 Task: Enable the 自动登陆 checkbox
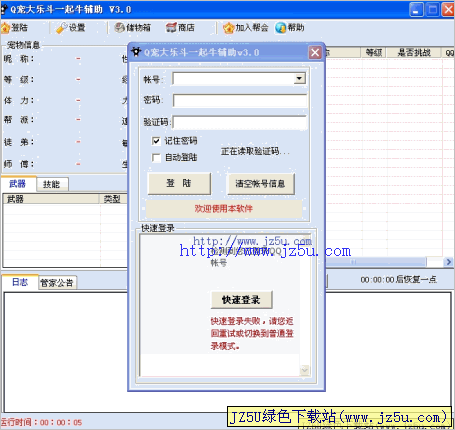pyautogui.click(x=156, y=157)
